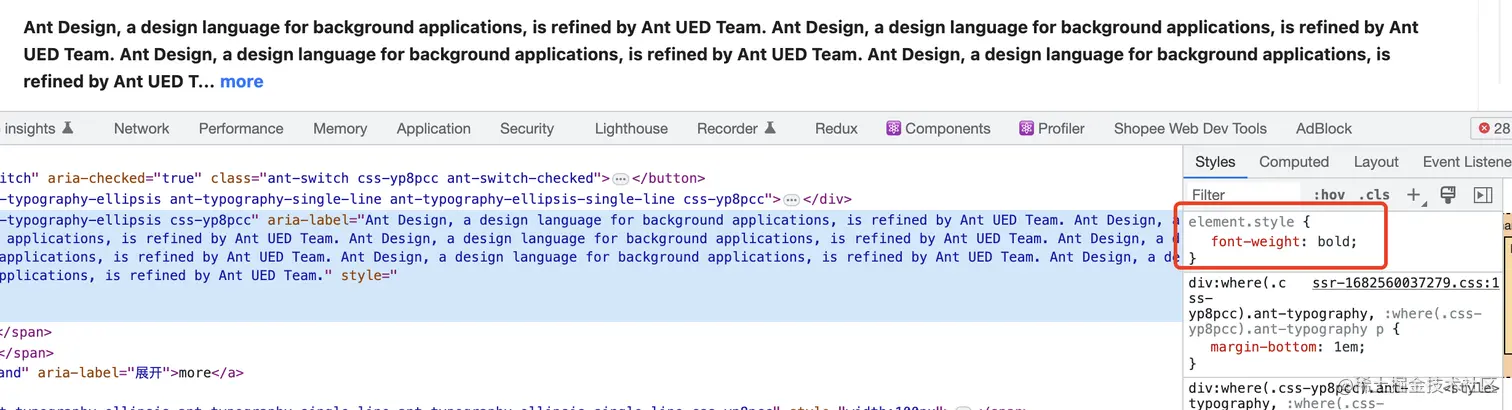Click the flask icon next to insights

pos(68,128)
